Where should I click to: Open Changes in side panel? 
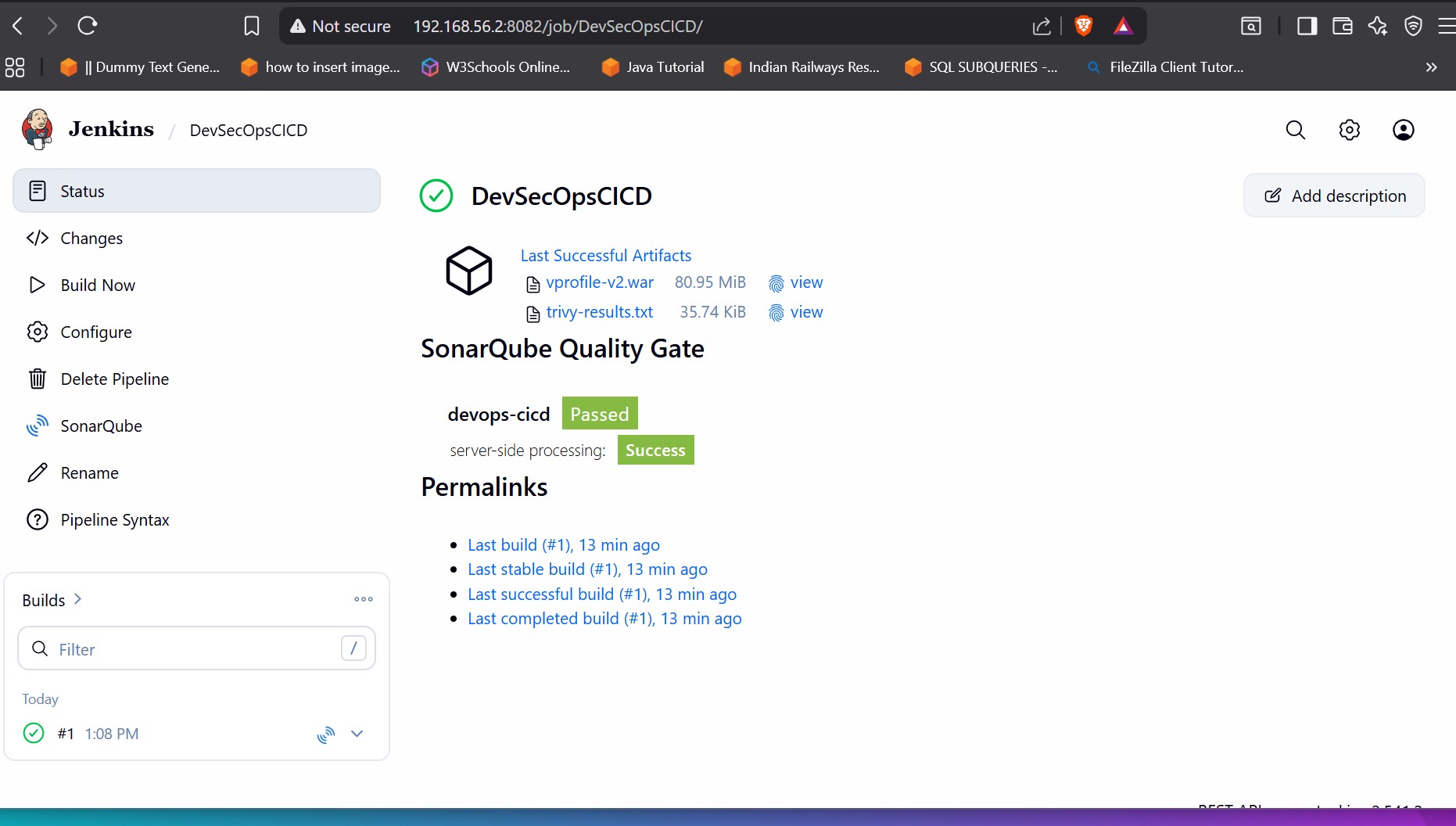pos(197,238)
